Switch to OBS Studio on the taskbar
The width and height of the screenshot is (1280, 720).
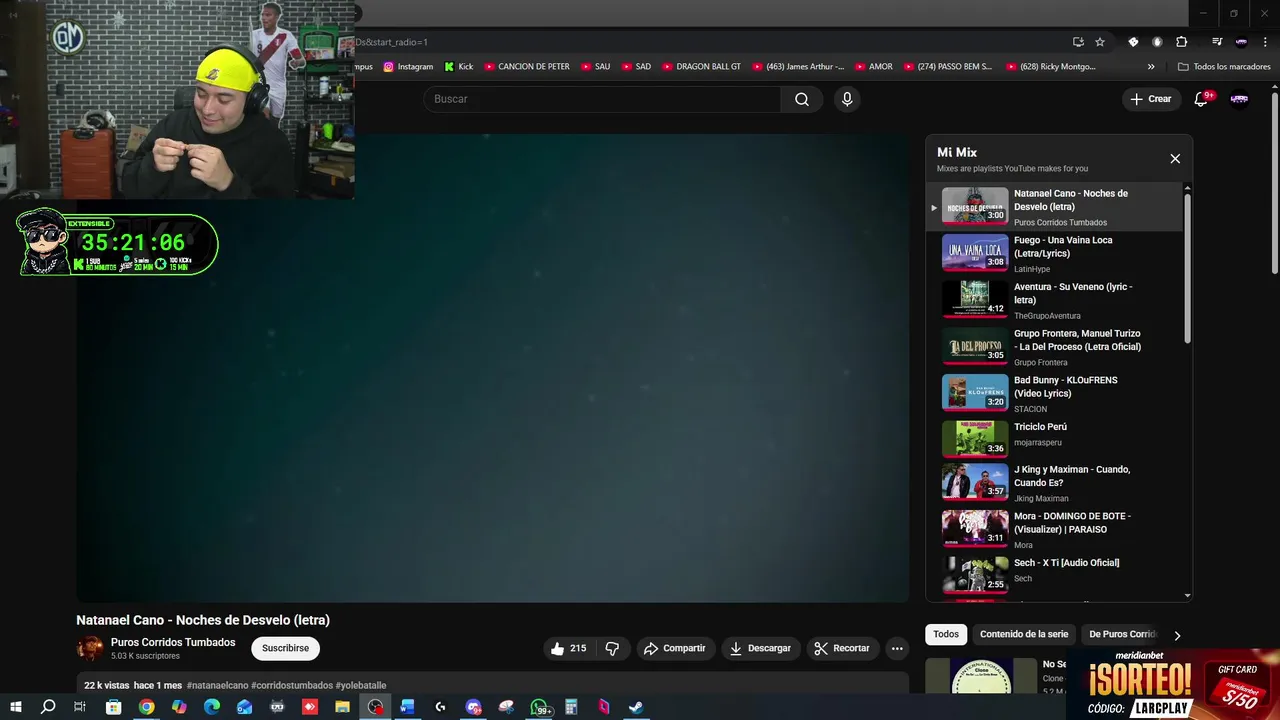pyautogui.click(x=375, y=707)
